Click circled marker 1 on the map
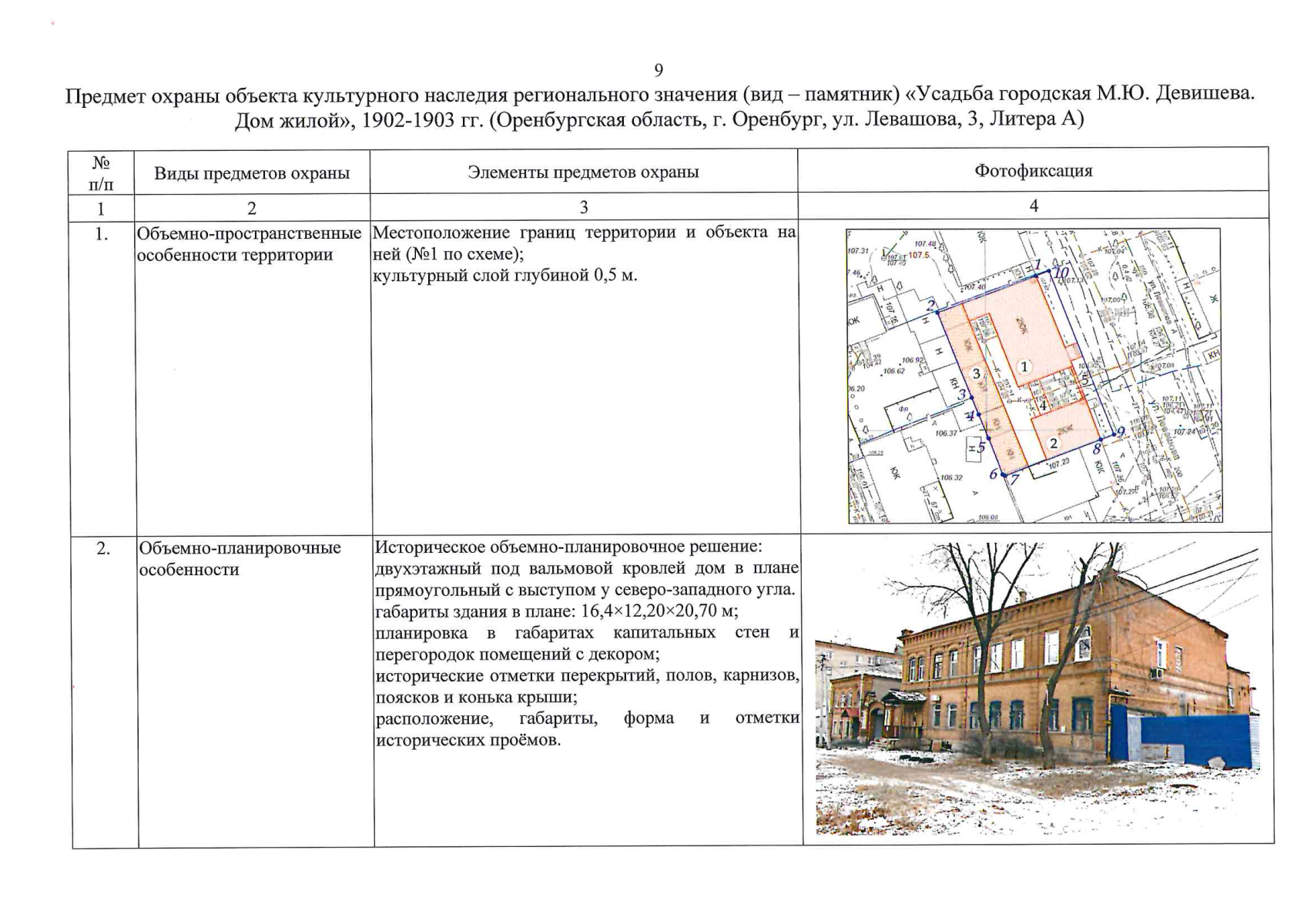This screenshot has width=1307, height=924. pyautogui.click(x=1024, y=367)
